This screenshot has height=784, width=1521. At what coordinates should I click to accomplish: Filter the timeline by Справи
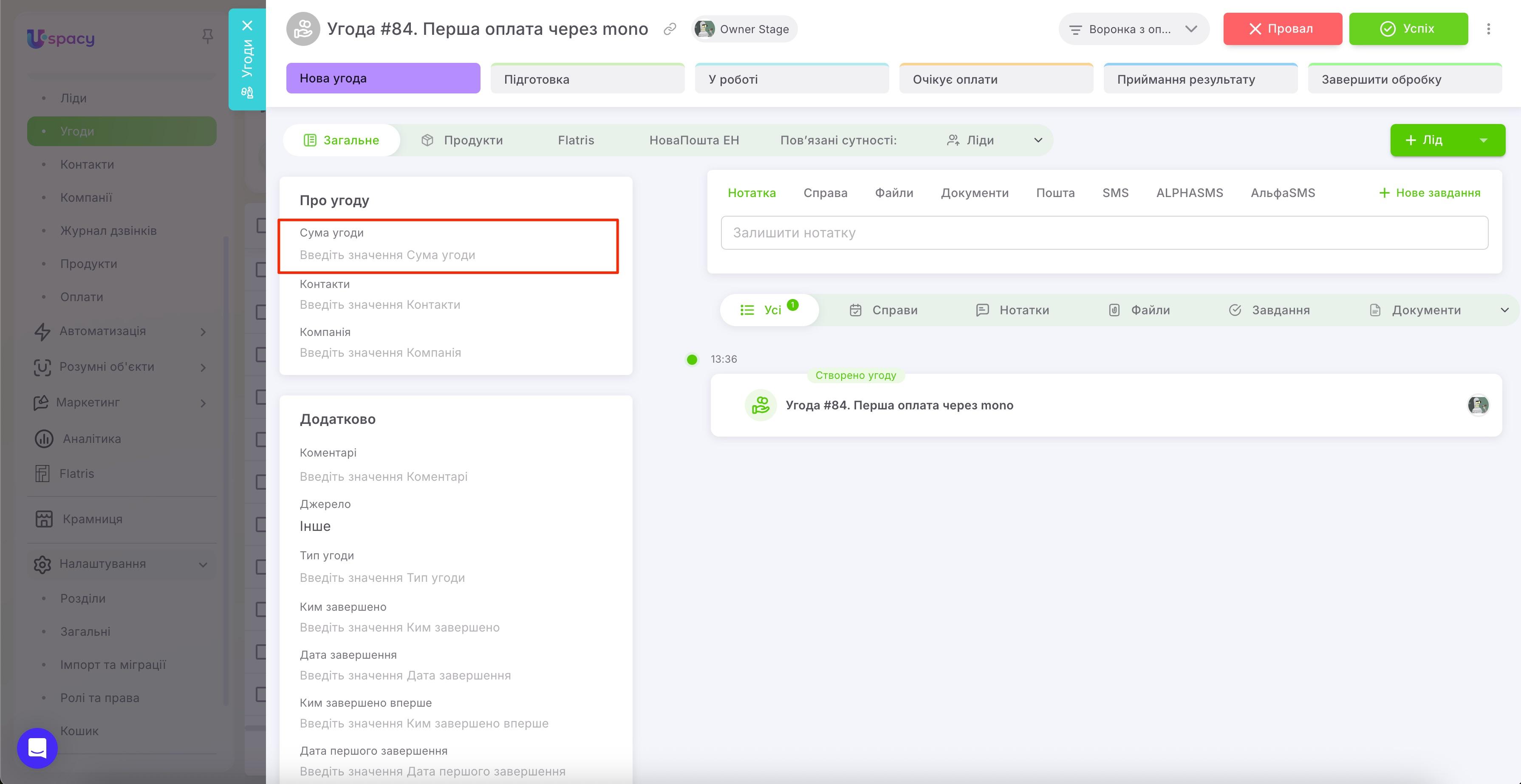883,310
